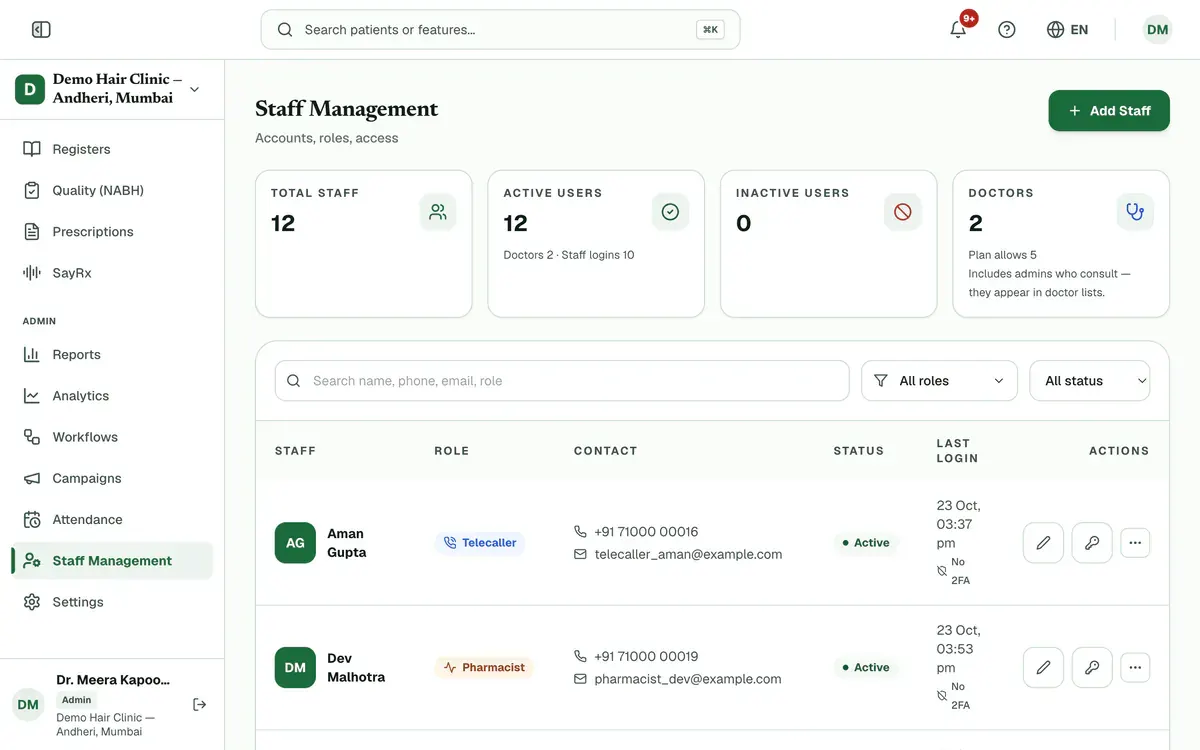
Task: Open Campaigns in the sidebar
Action: tap(112, 478)
